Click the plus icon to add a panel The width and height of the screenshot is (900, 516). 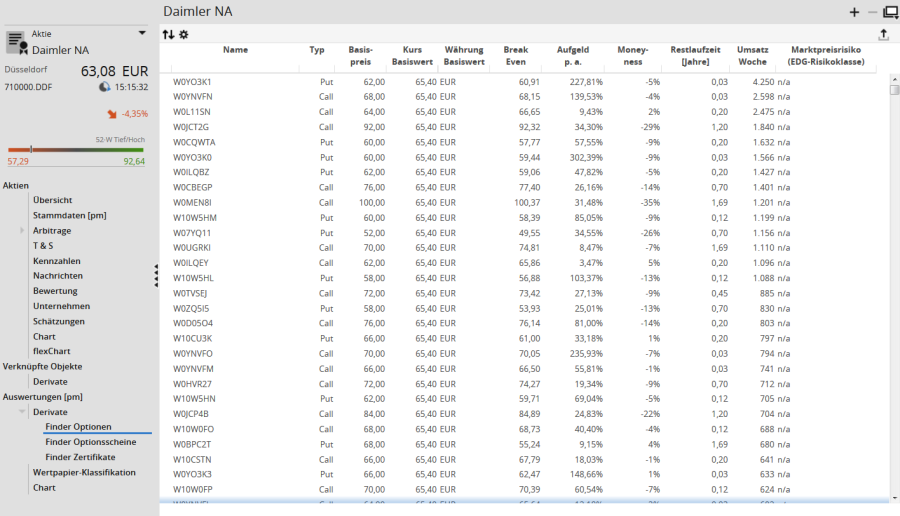pos(854,12)
